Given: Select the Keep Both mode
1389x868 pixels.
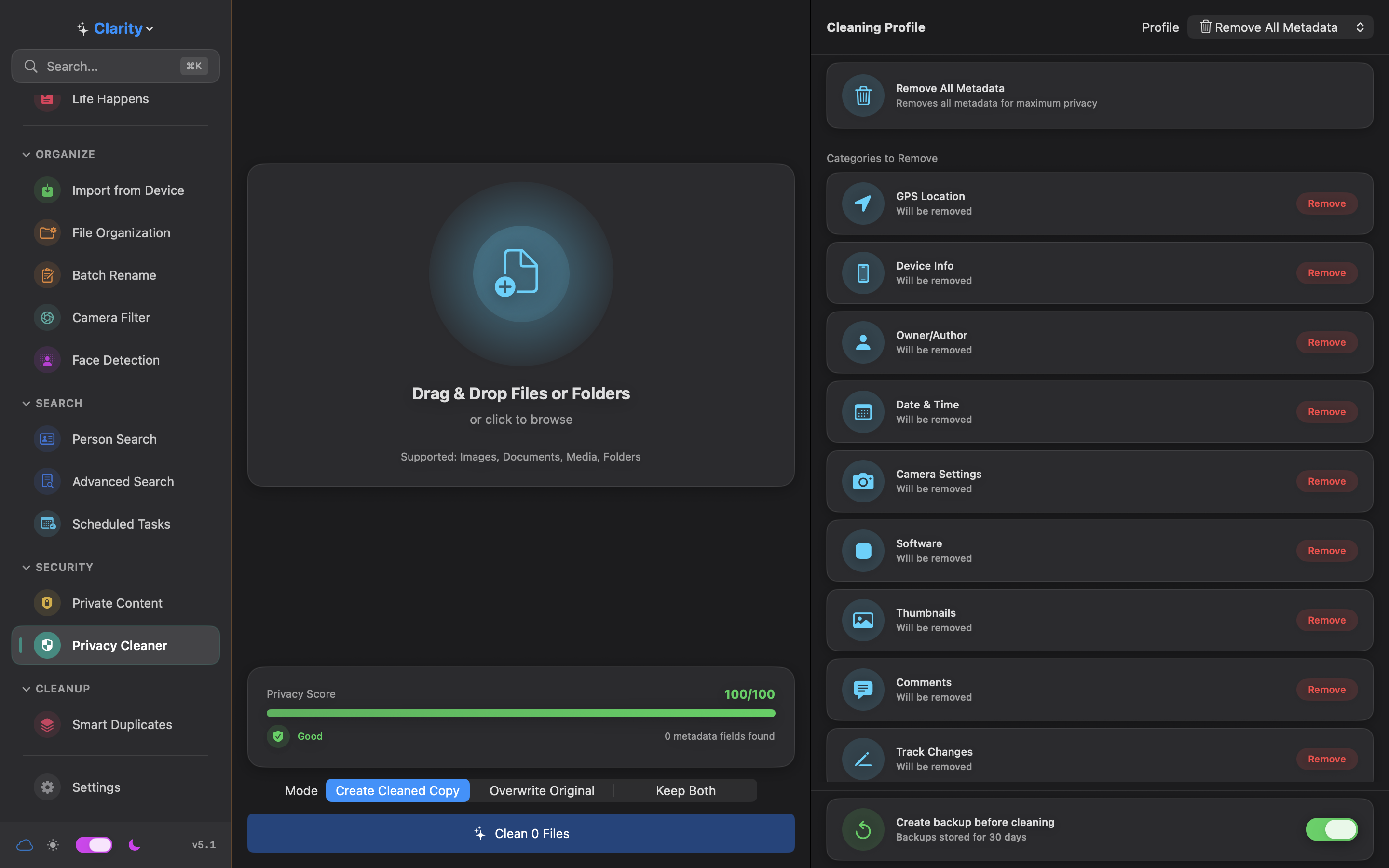Looking at the screenshot, I should click(x=685, y=790).
